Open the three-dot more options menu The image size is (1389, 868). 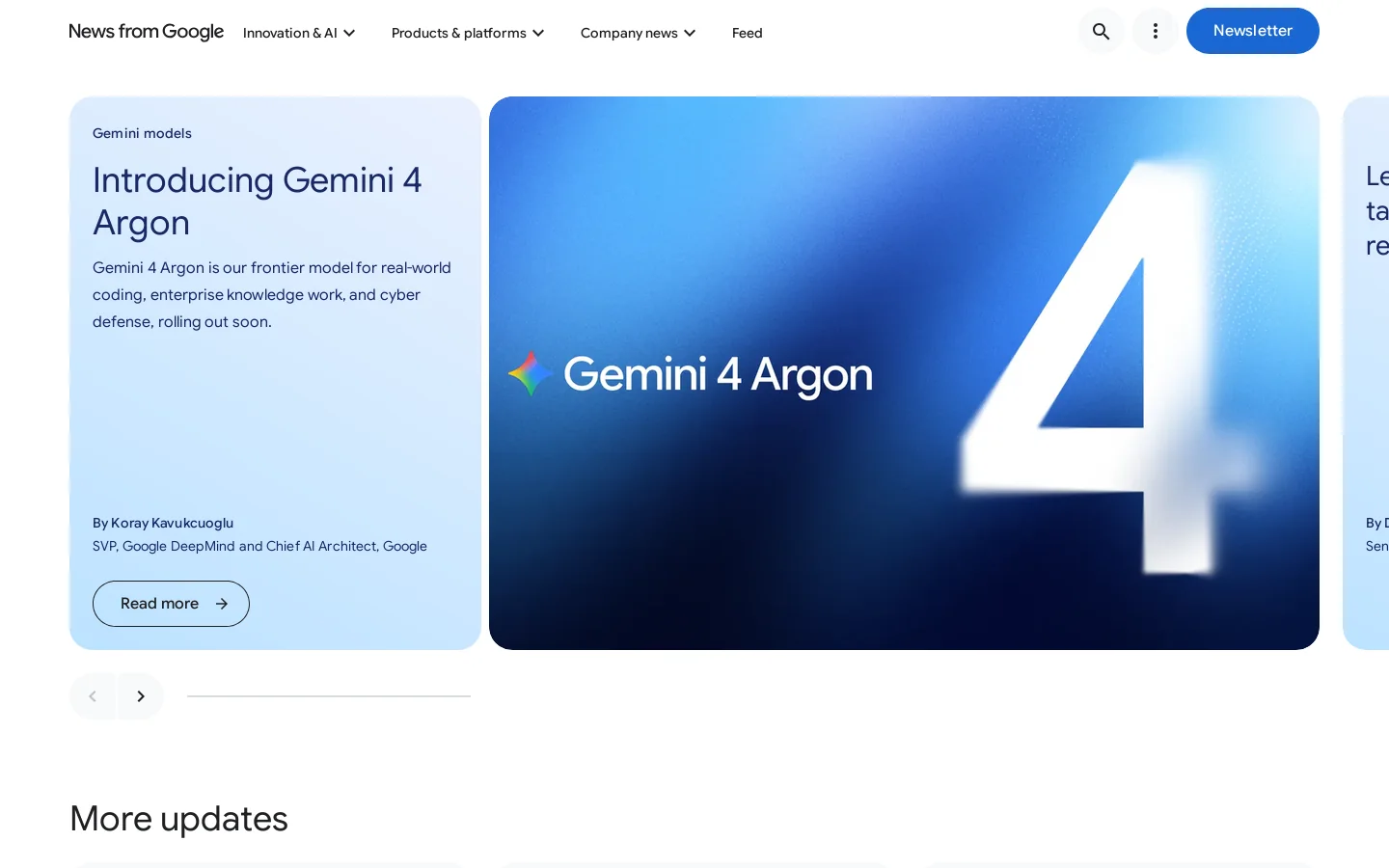[1155, 31]
